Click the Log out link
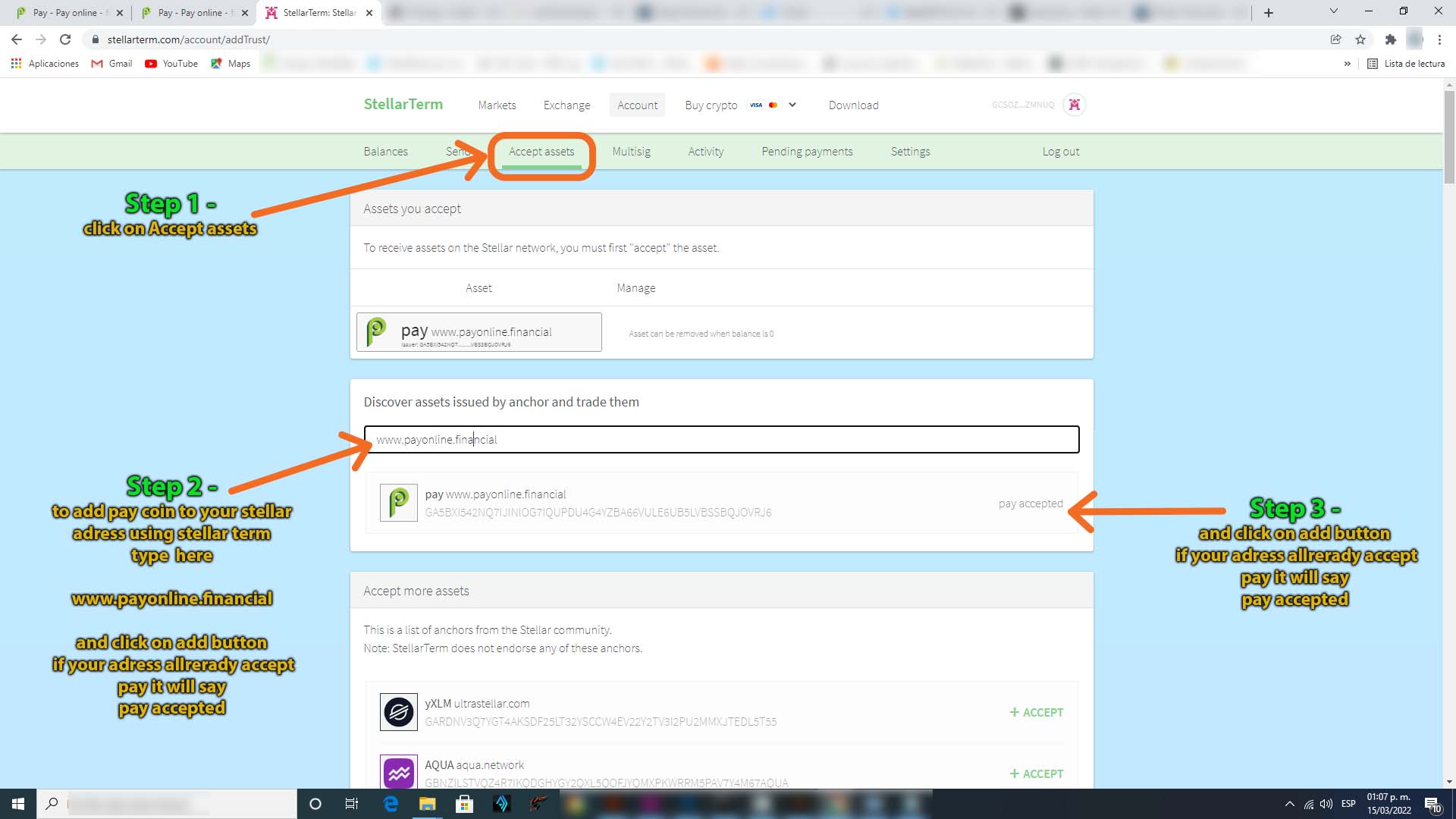Image resolution: width=1456 pixels, height=819 pixels. [1060, 152]
